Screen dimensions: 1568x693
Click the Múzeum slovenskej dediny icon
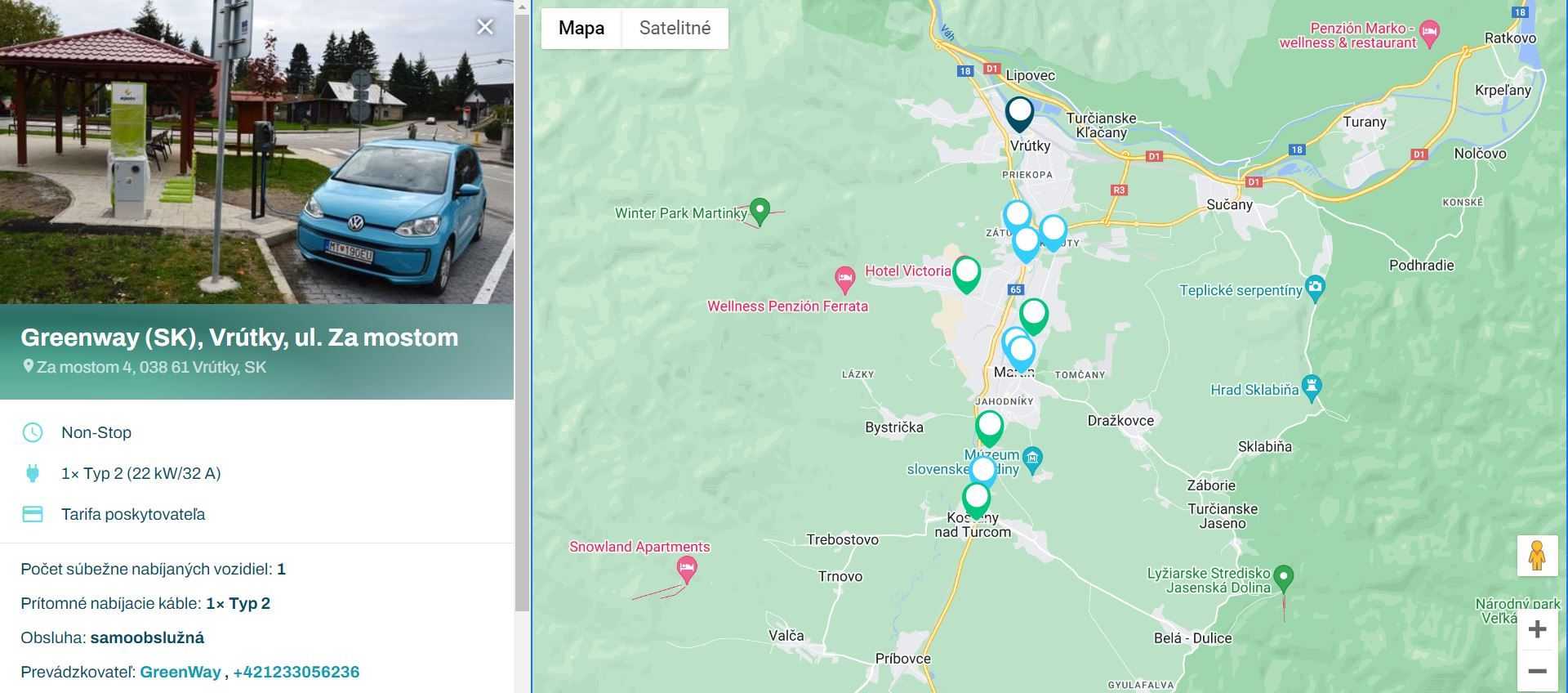click(1032, 459)
